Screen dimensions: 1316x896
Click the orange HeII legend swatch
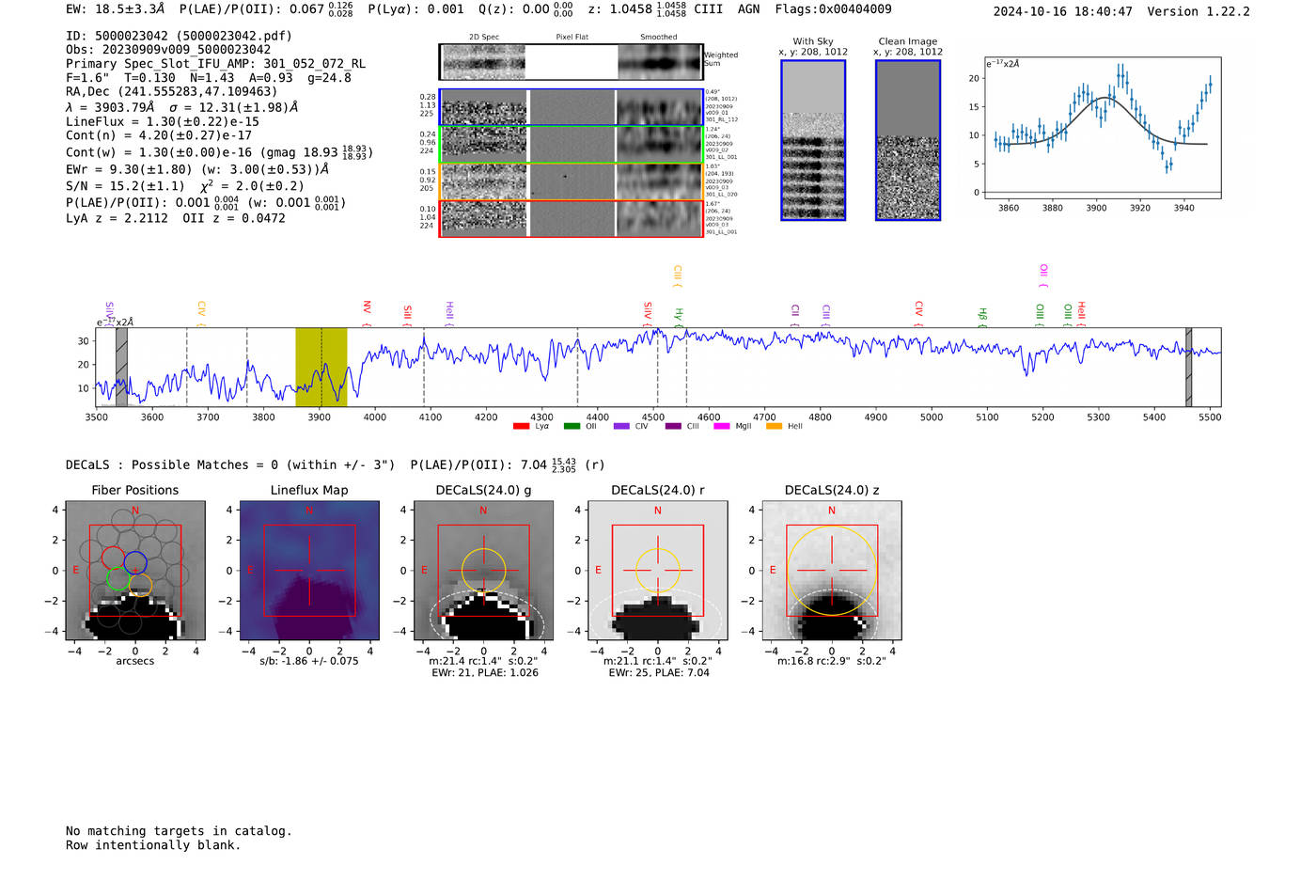click(775, 427)
